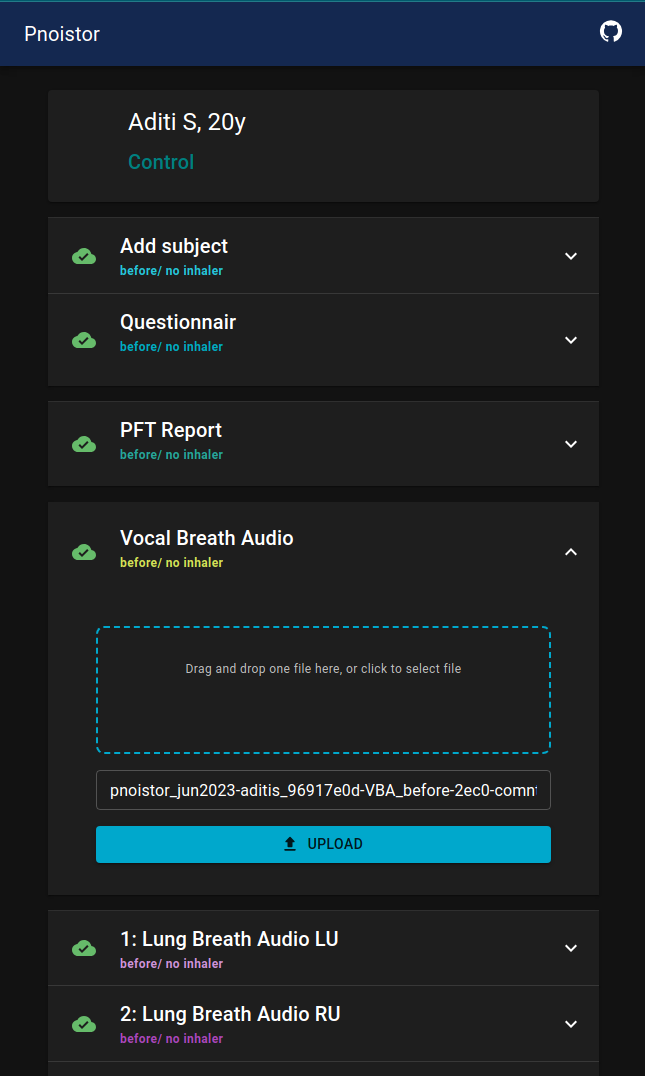Image resolution: width=645 pixels, height=1076 pixels.
Task: Select the Aditi S, 20y subject heading
Action: [x=187, y=123]
